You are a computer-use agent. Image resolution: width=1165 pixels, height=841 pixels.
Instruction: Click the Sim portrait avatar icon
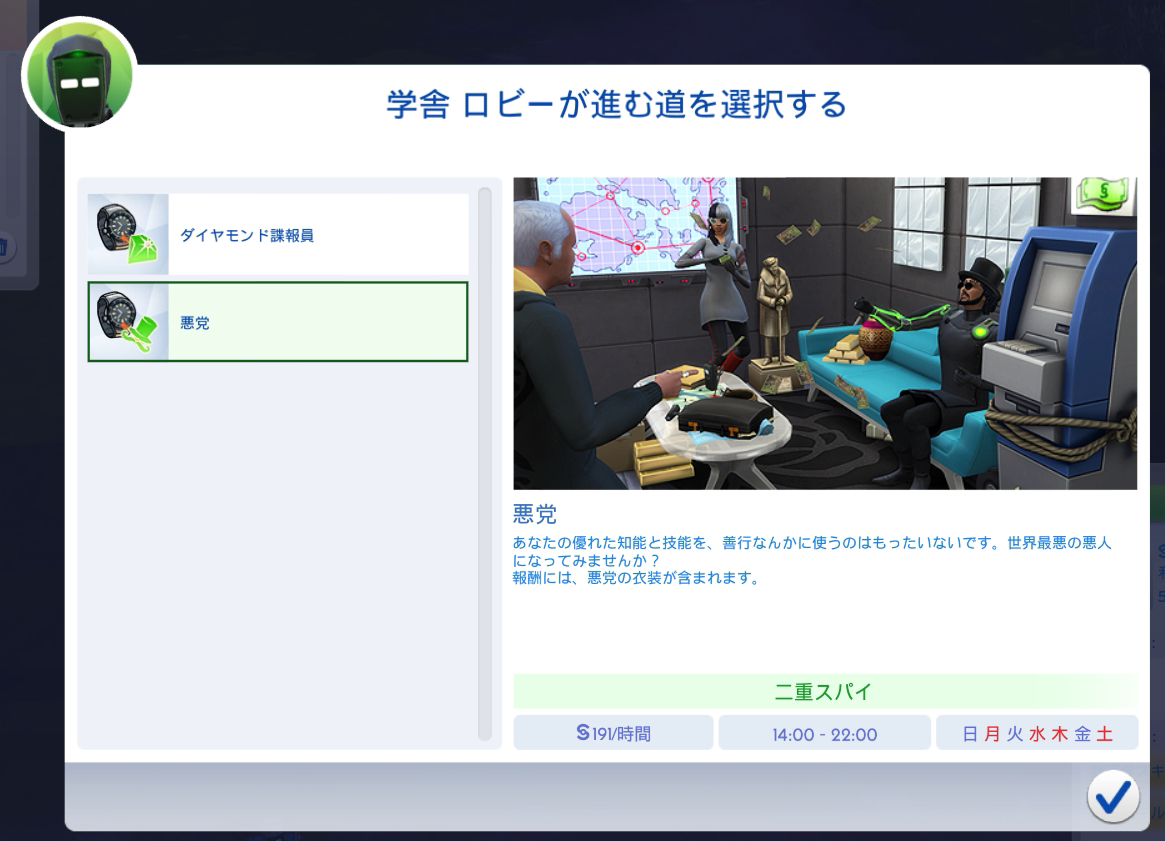click(x=79, y=76)
